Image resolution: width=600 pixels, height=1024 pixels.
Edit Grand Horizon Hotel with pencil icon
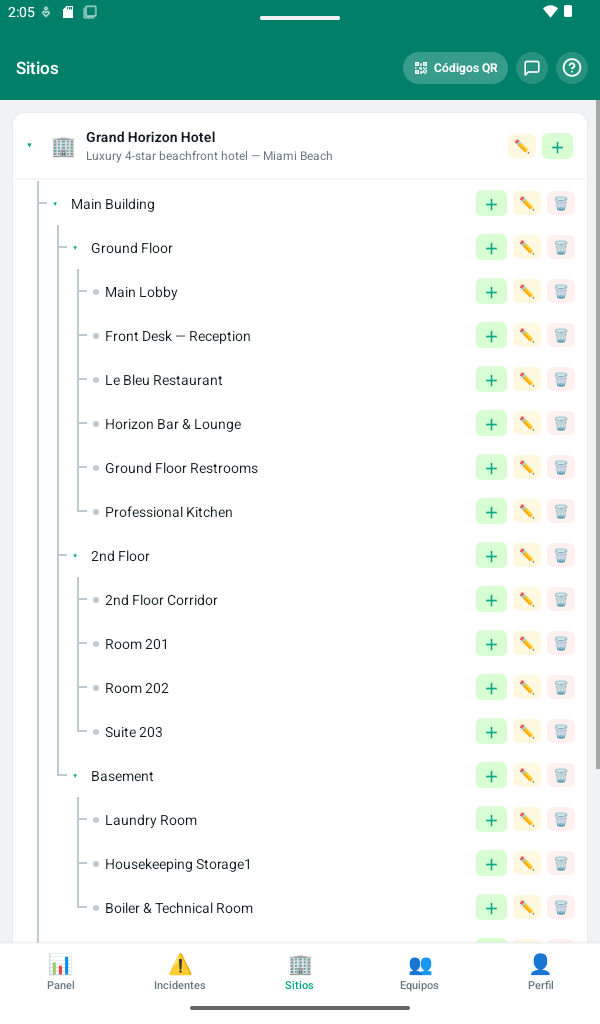[x=522, y=146]
